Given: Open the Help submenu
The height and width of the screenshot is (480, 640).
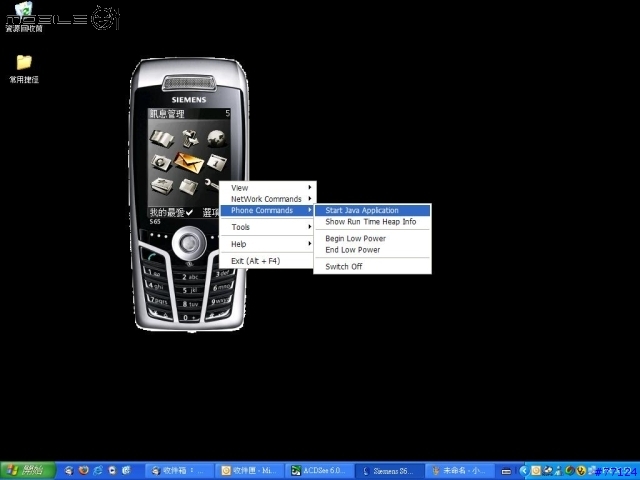Looking at the screenshot, I should click(x=268, y=244).
